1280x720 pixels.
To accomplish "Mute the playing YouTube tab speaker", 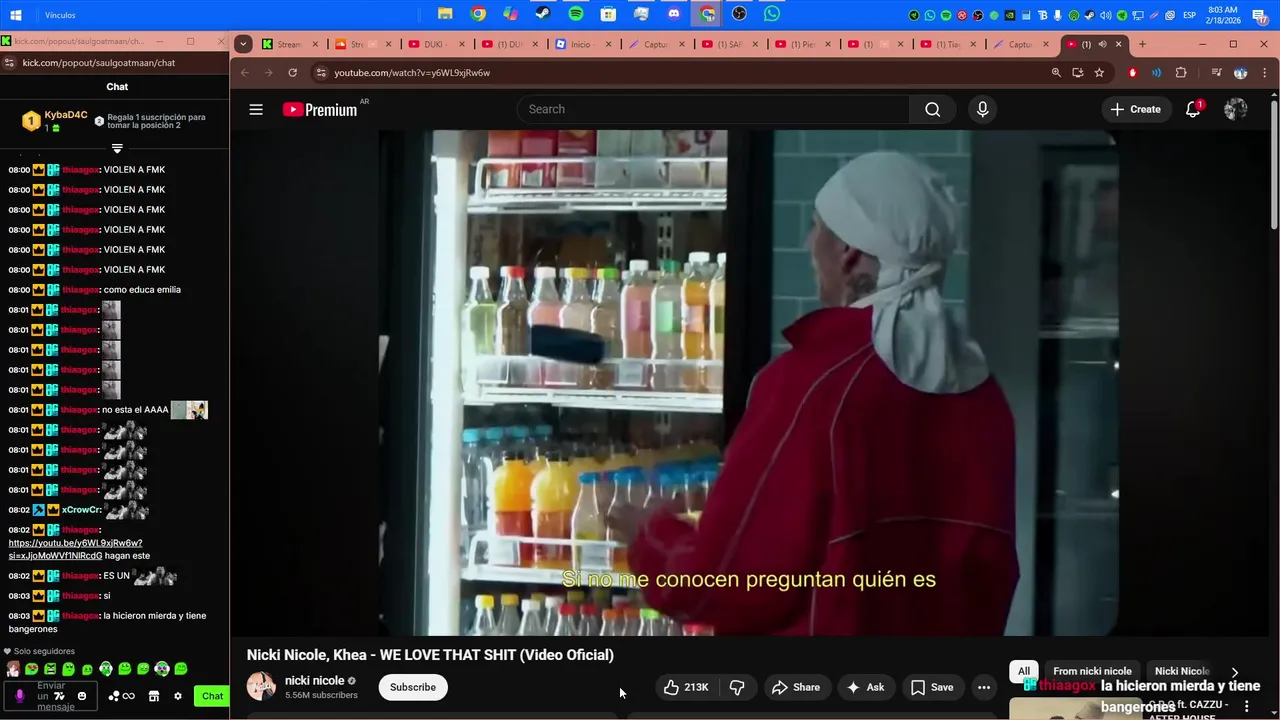I will click(x=1102, y=44).
